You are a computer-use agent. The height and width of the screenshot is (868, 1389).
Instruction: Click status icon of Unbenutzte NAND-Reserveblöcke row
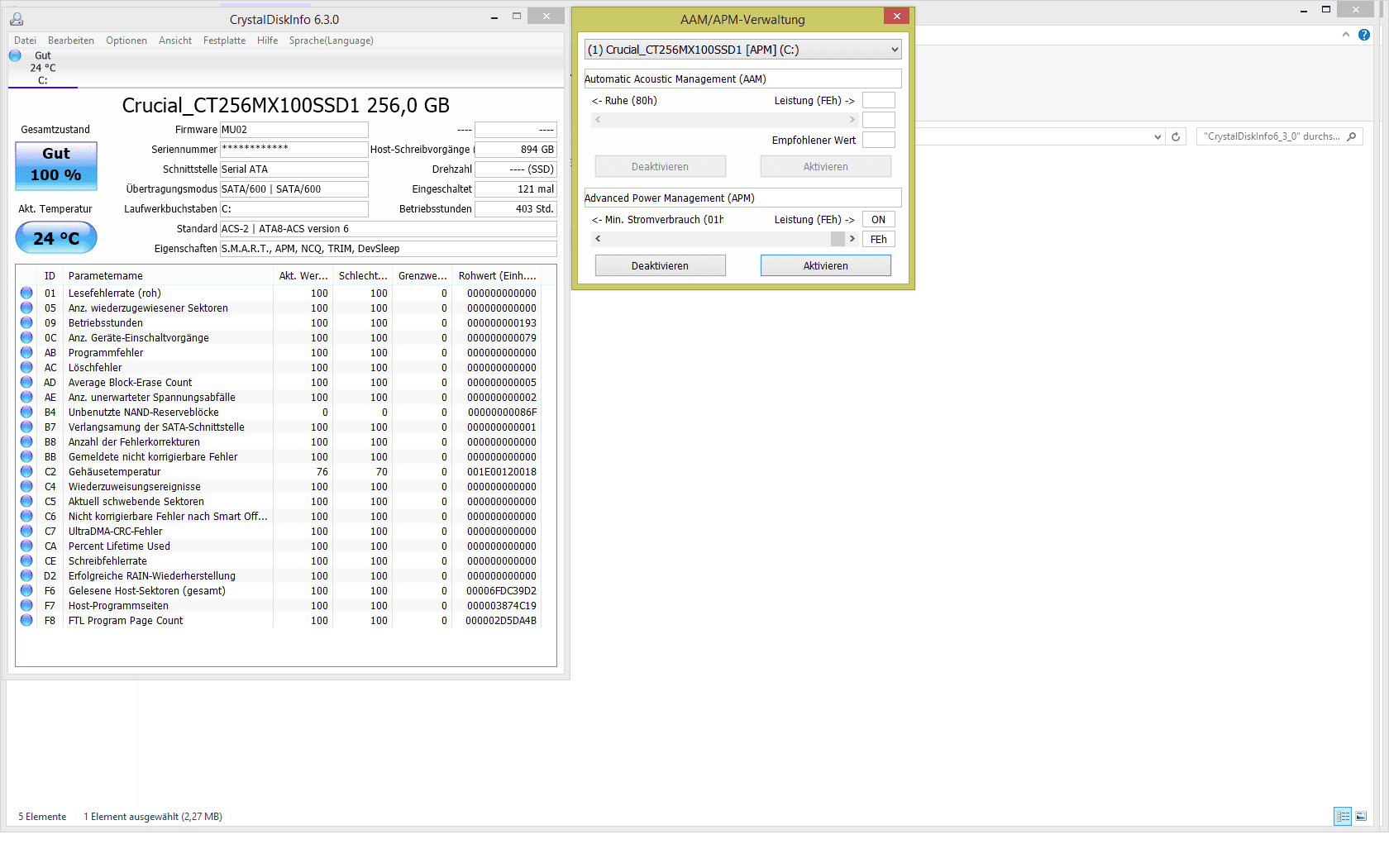[x=26, y=412]
